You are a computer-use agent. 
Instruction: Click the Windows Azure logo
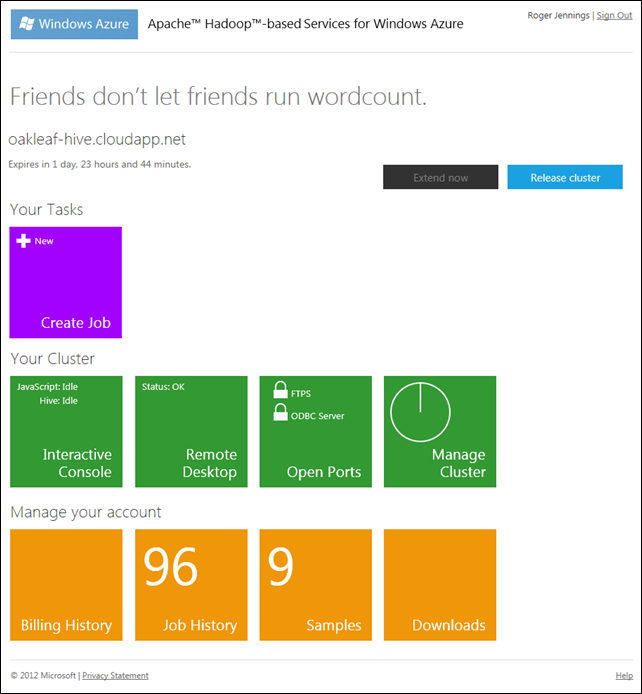pyautogui.click(x=74, y=24)
